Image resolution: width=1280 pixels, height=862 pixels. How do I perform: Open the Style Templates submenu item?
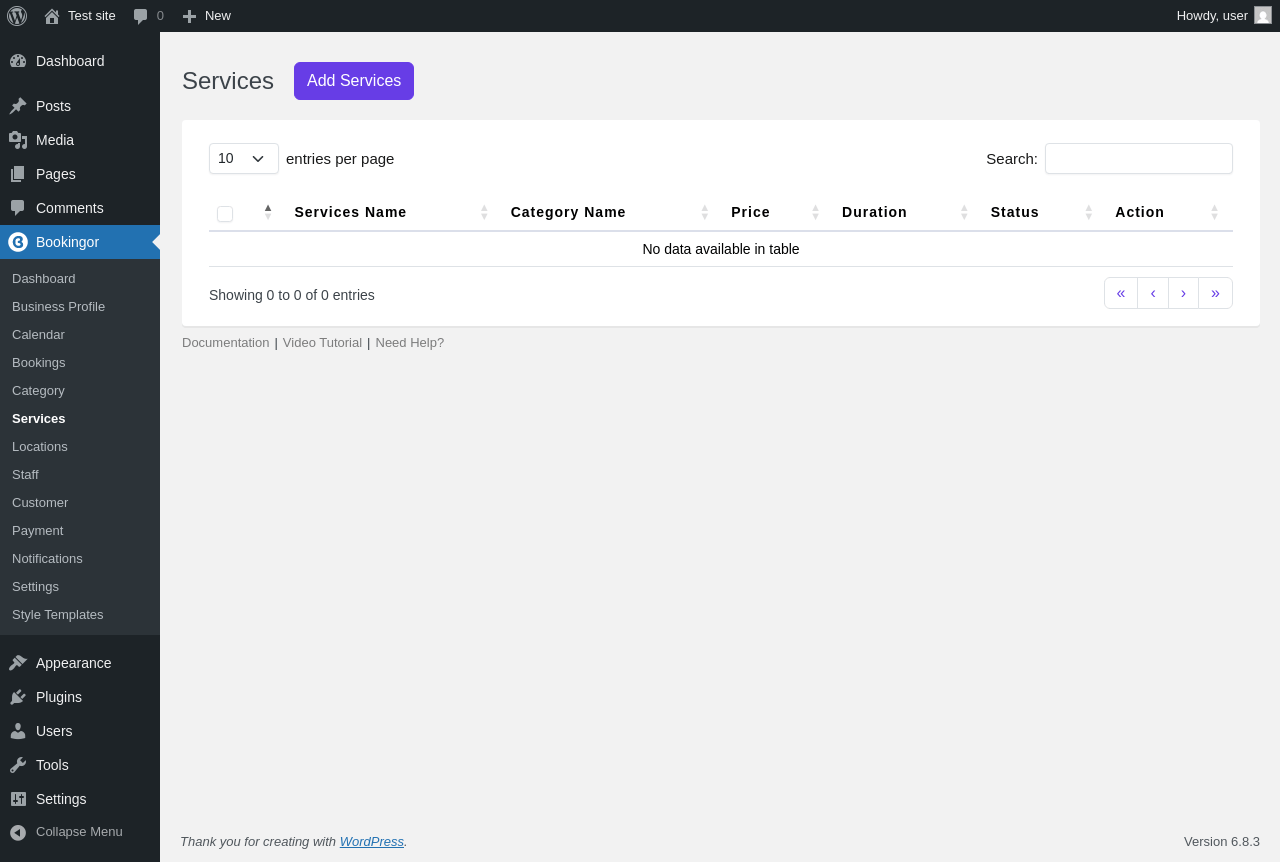(x=58, y=615)
